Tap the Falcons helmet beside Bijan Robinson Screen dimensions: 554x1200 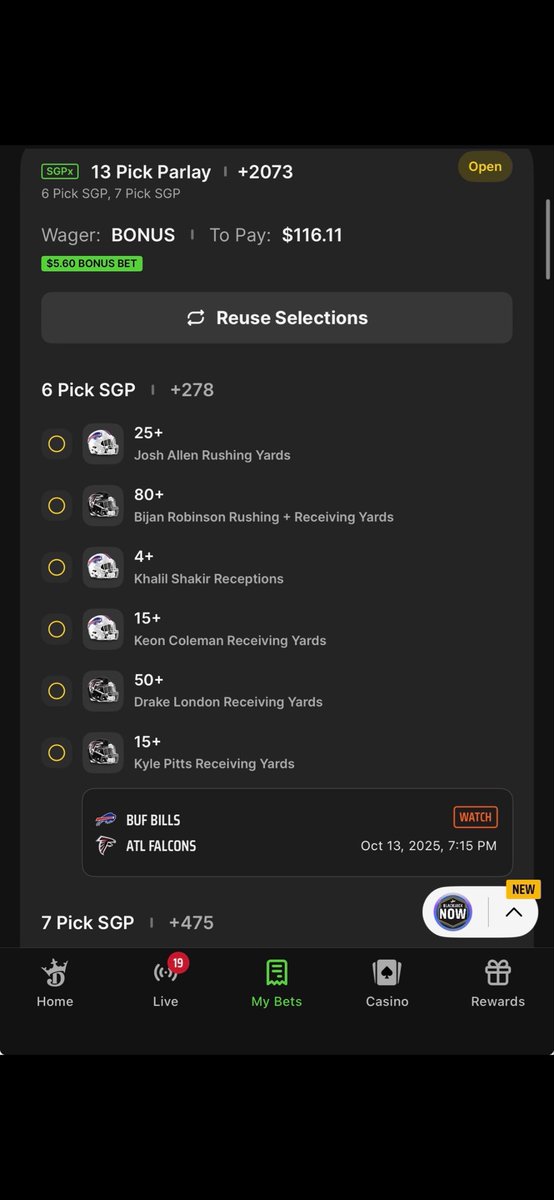click(x=103, y=506)
